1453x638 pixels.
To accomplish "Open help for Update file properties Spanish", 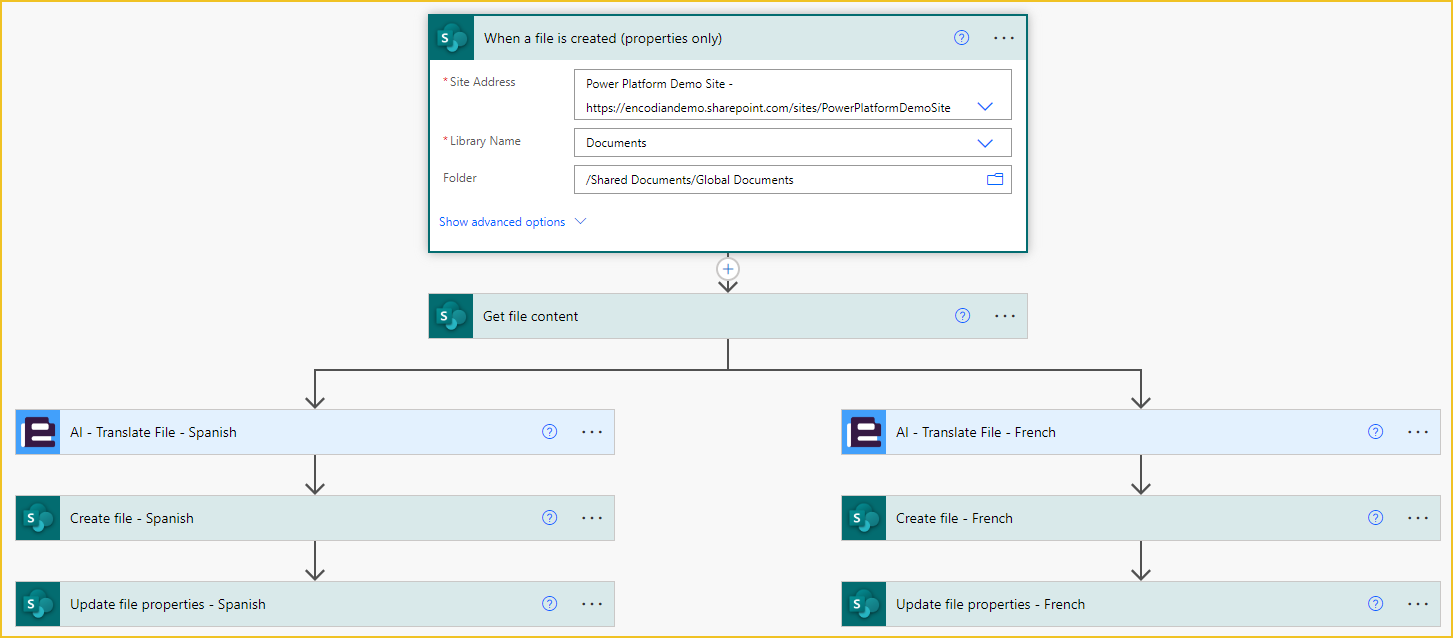I will 549,604.
